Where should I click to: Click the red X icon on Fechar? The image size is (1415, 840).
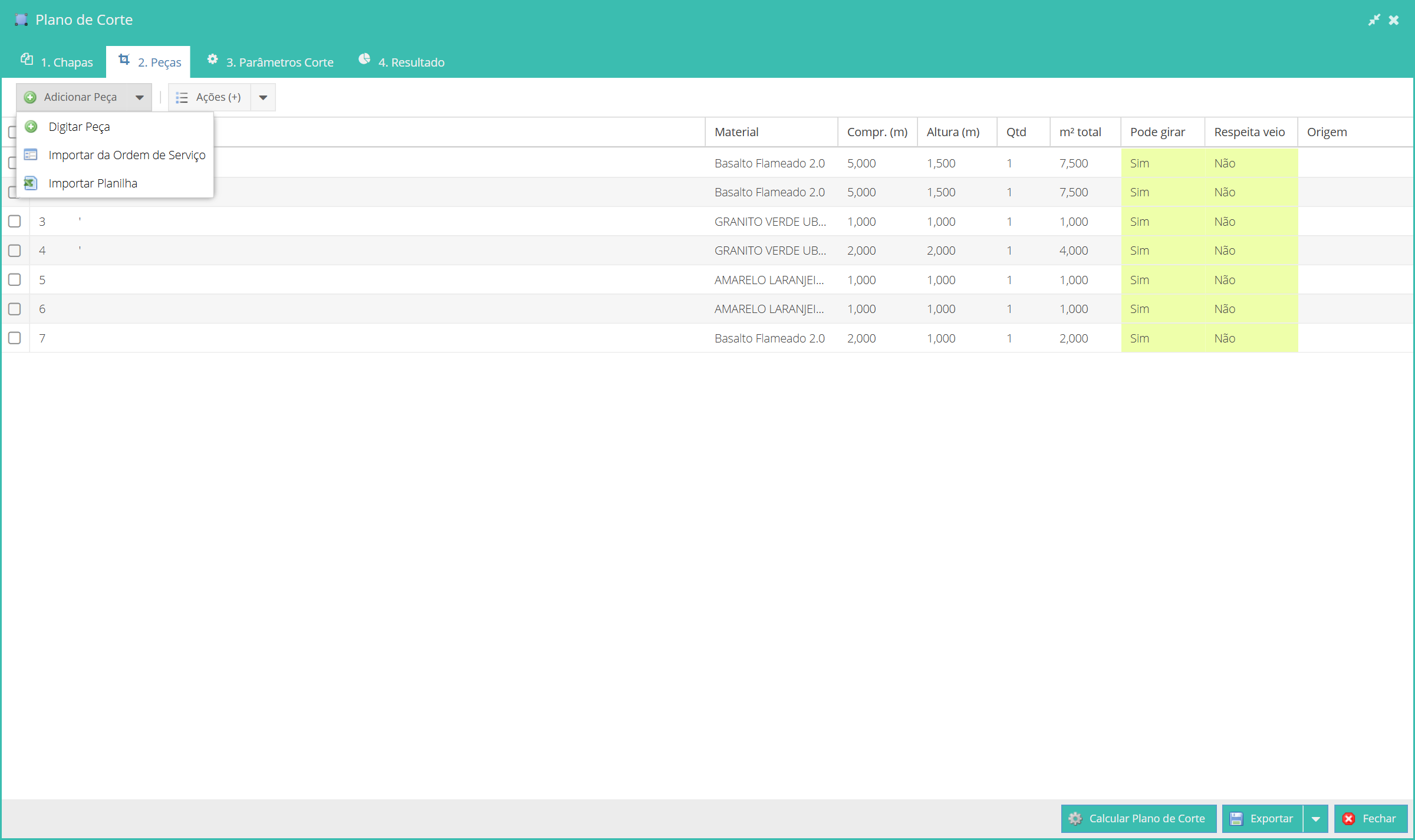[1349, 819]
